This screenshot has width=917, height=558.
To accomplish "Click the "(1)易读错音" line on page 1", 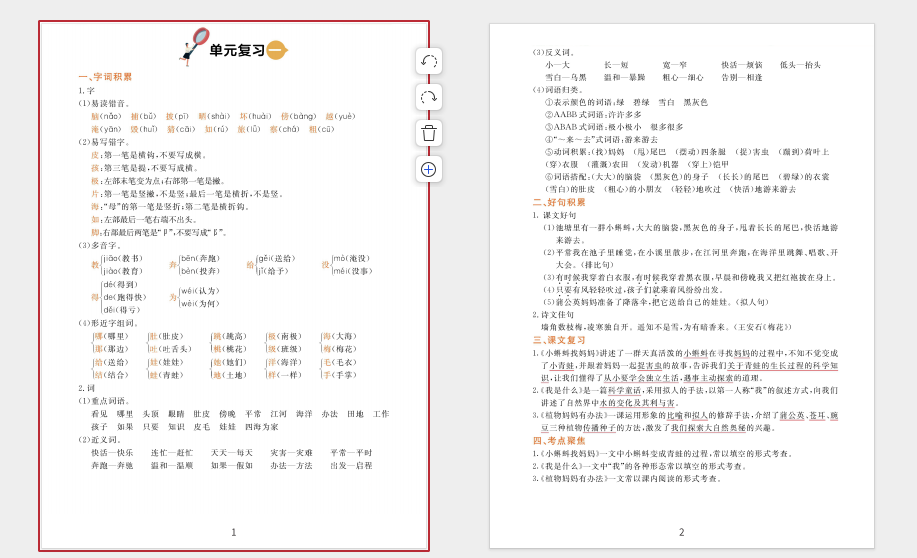I will point(104,103).
